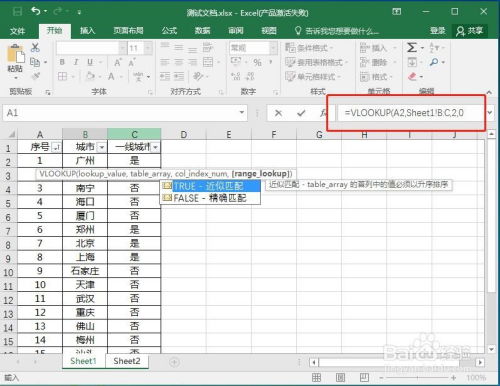The image size is (500, 386).
Task: Switch to Page Break Preview in status bar
Action: point(364,378)
